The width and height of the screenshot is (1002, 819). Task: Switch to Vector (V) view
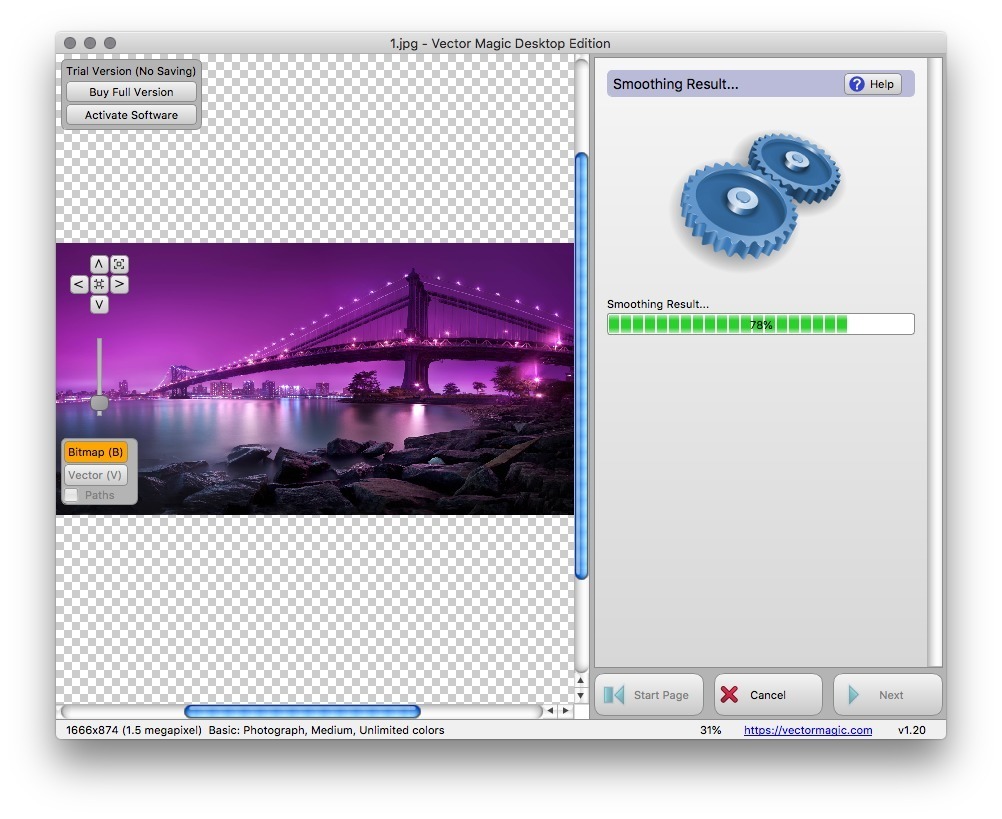(96, 475)
